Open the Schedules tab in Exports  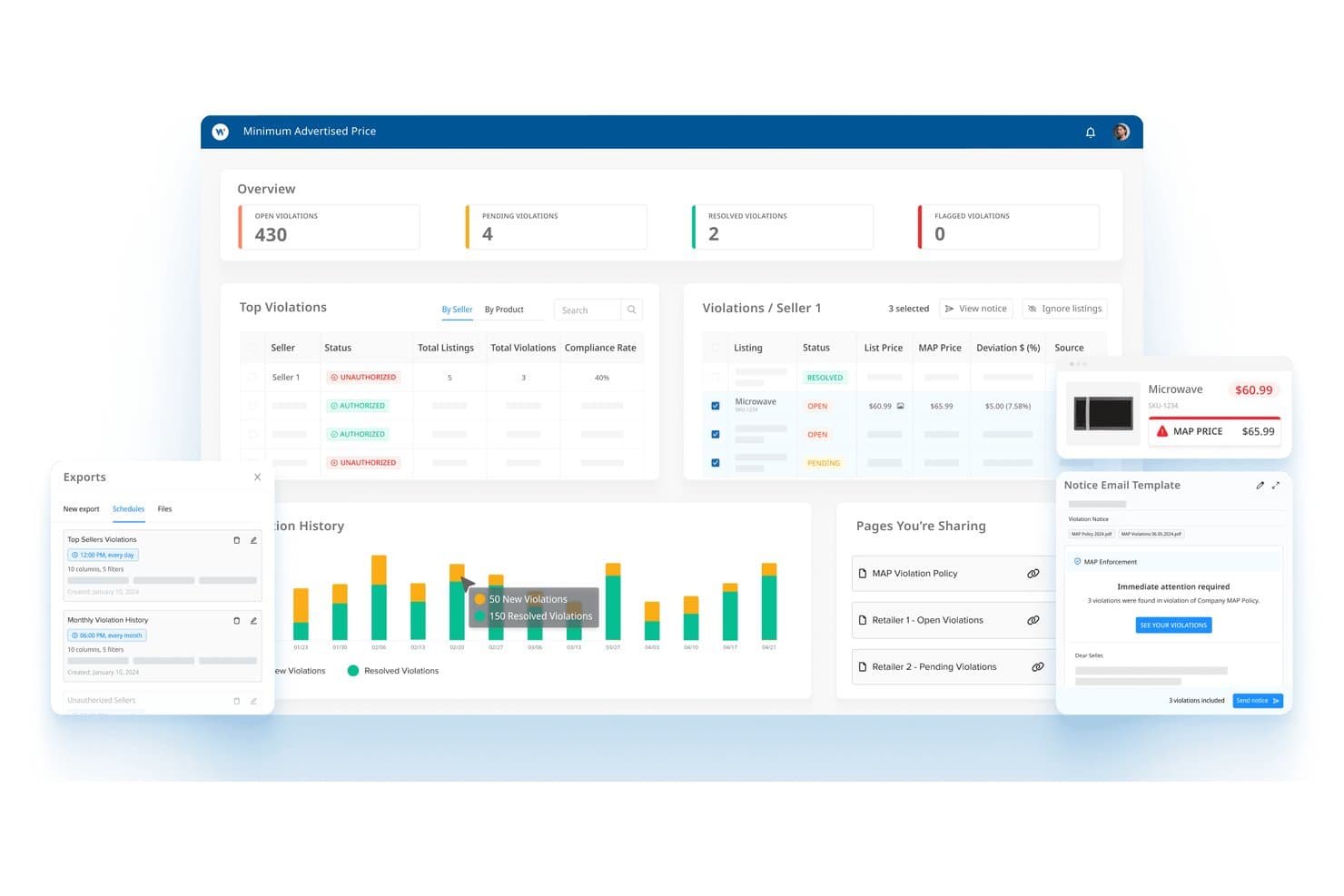pos(128,509)
